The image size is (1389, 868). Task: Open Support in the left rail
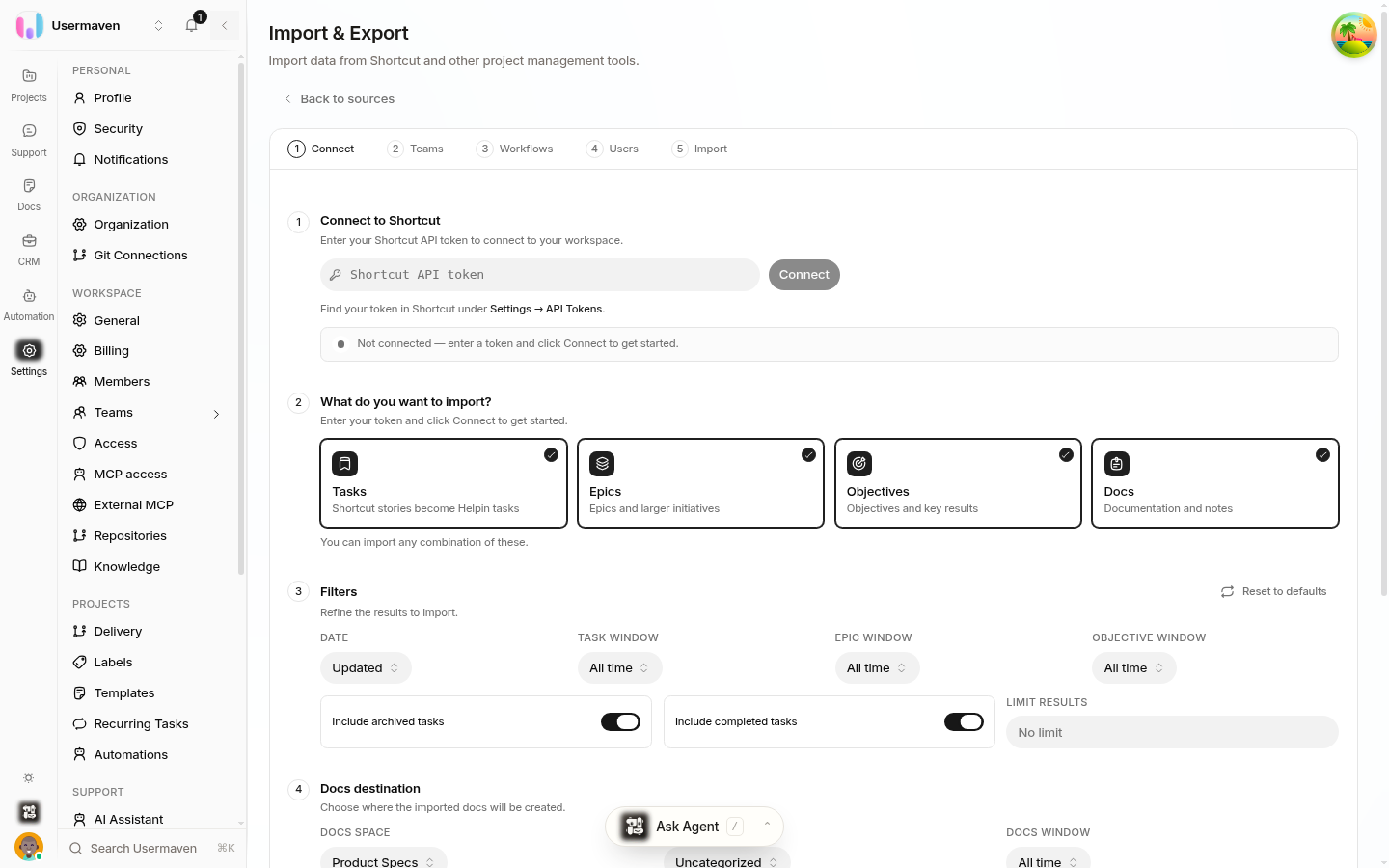point(29,140)
